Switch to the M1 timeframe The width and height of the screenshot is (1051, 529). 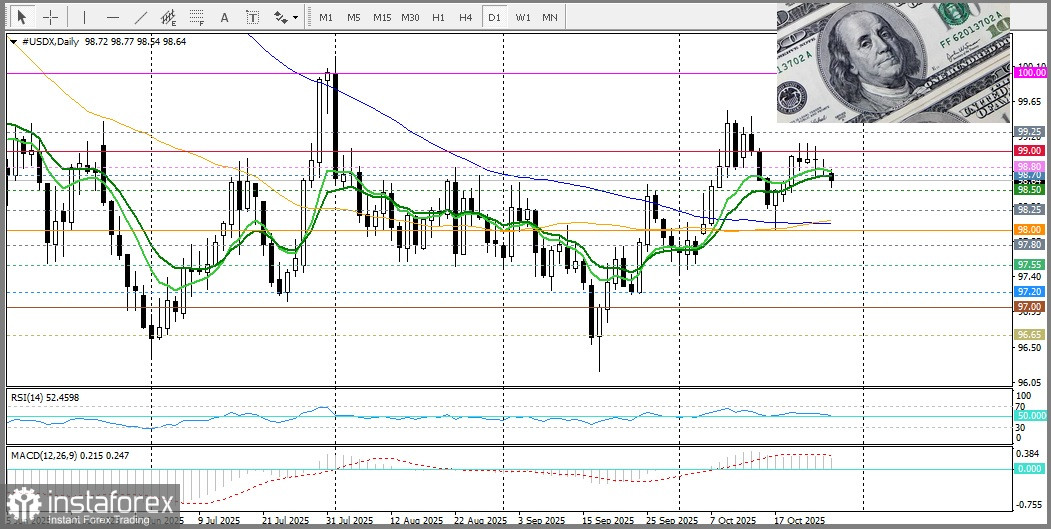coord(326,17)
